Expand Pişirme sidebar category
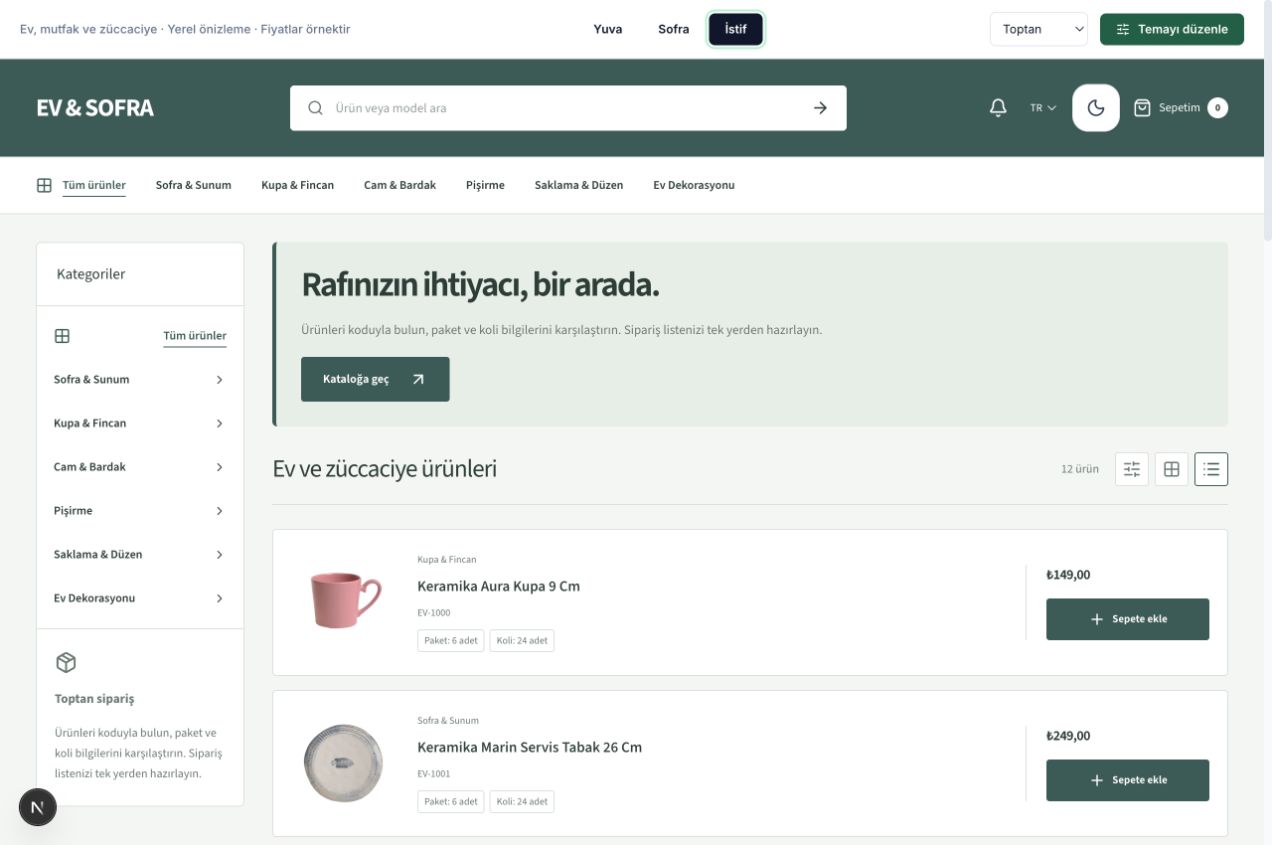The width and height of the screenshot is (1272, 845). click(139, 511)
